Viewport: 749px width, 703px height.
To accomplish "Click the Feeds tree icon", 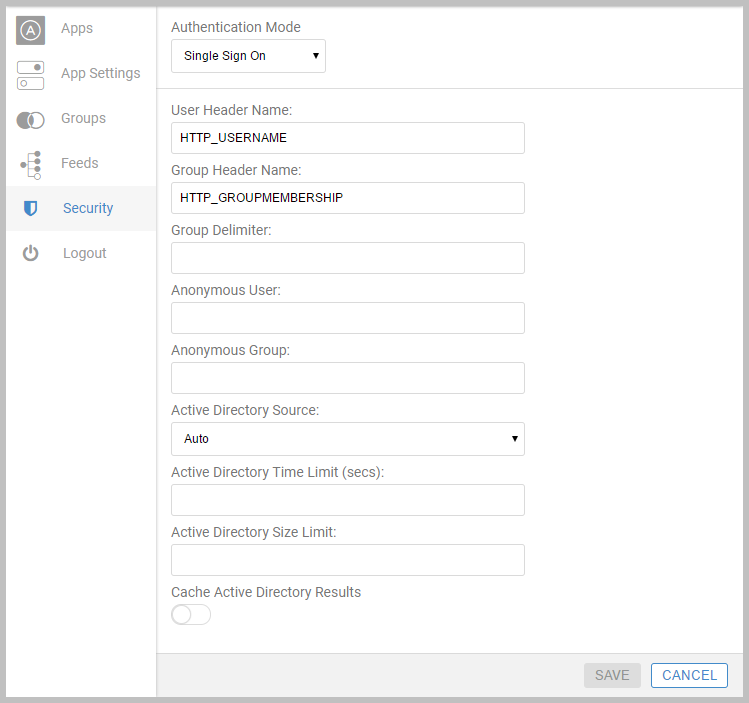I will click(x=32, y=165).
